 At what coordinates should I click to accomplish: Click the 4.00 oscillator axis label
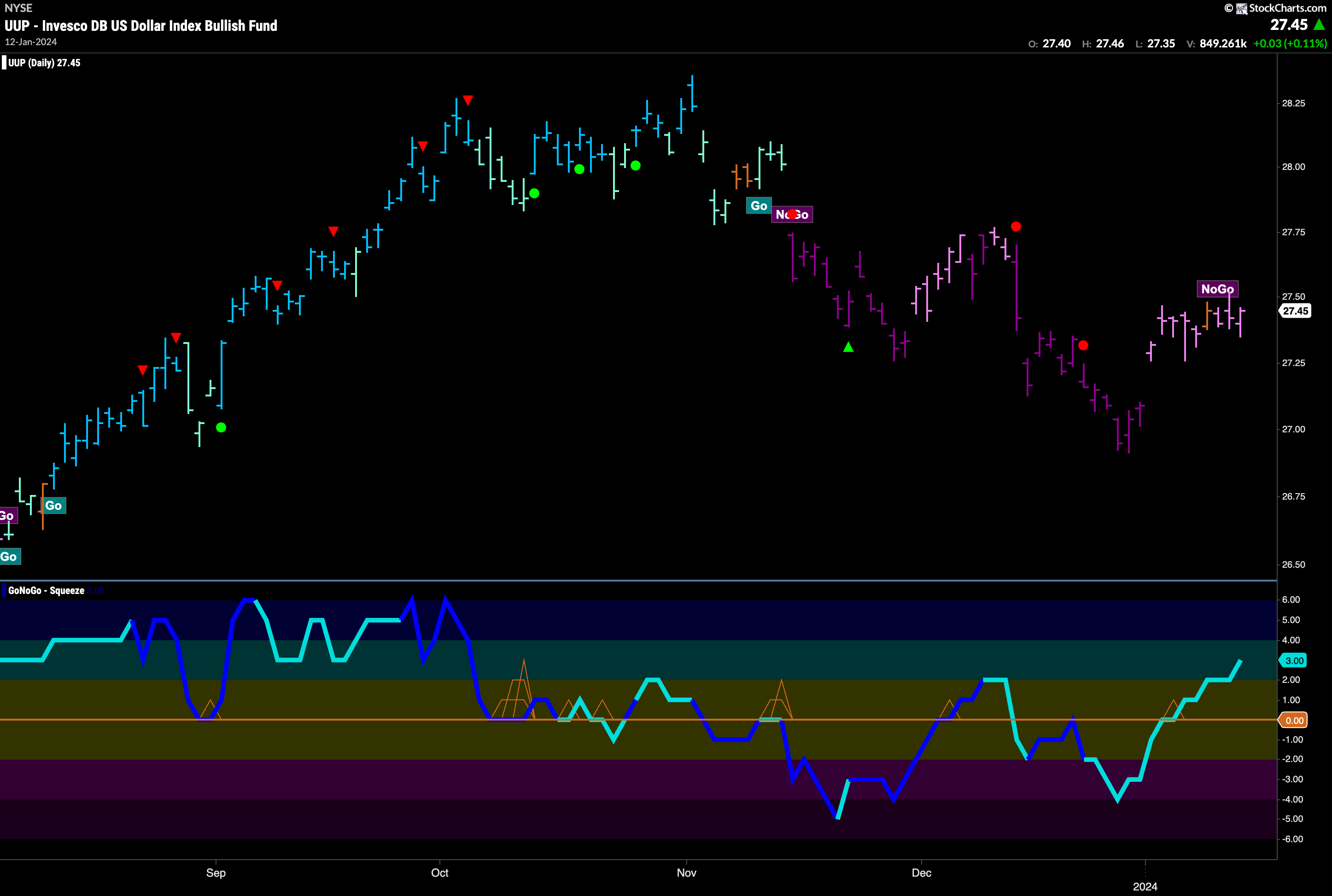coord(1291,640)
